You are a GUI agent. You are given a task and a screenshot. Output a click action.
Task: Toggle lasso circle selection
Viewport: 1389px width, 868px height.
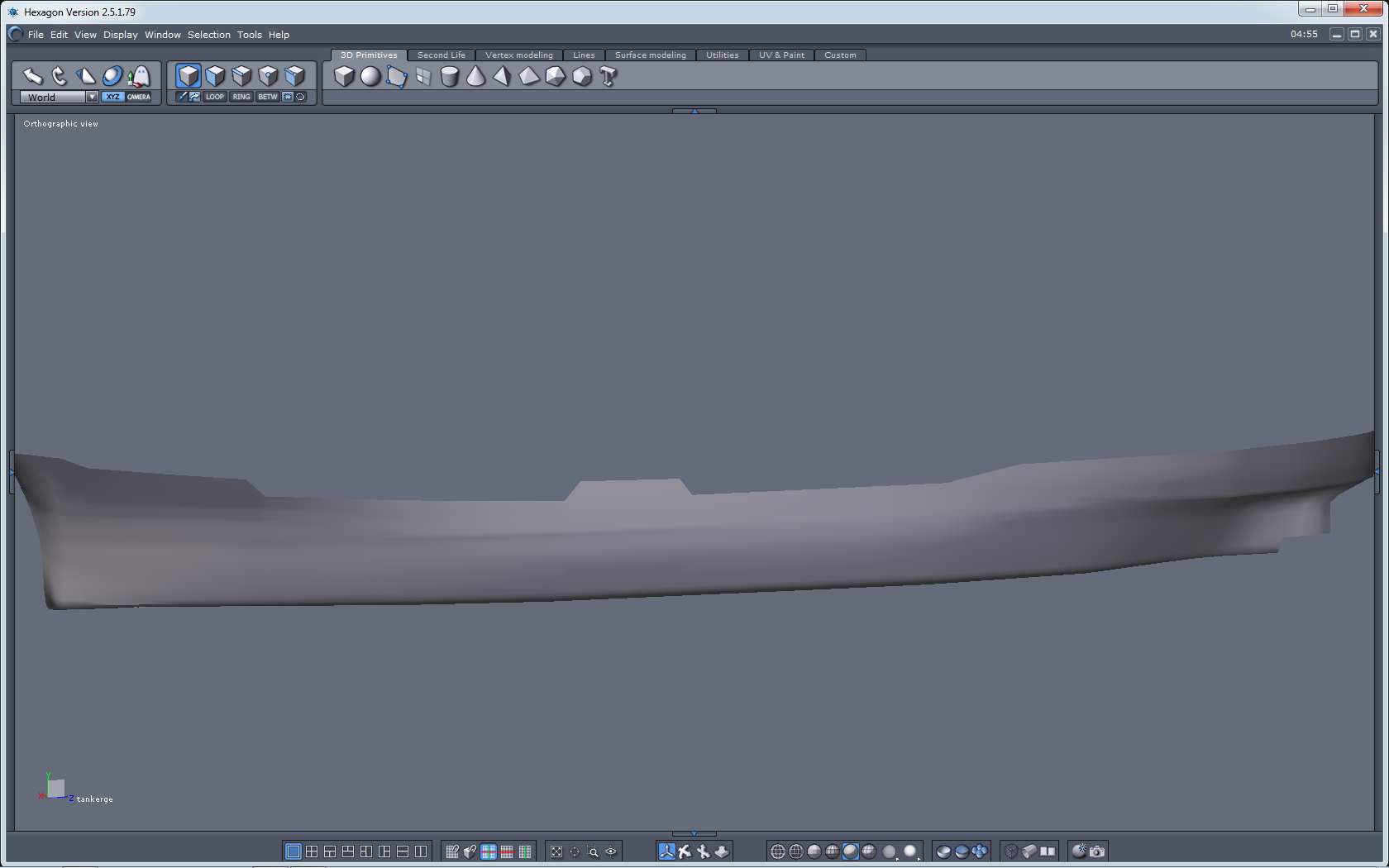point(300,97)
